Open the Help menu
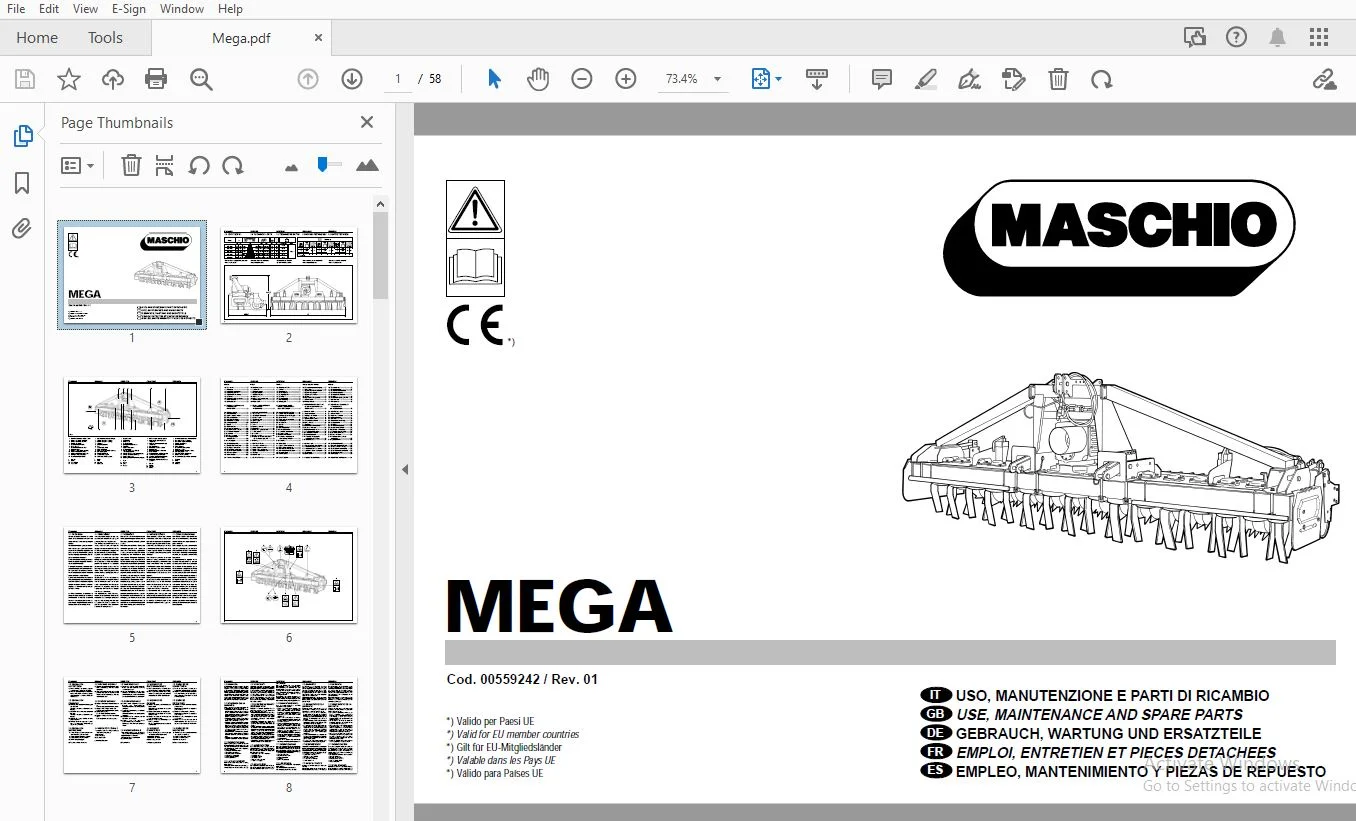 coord(230,9)
